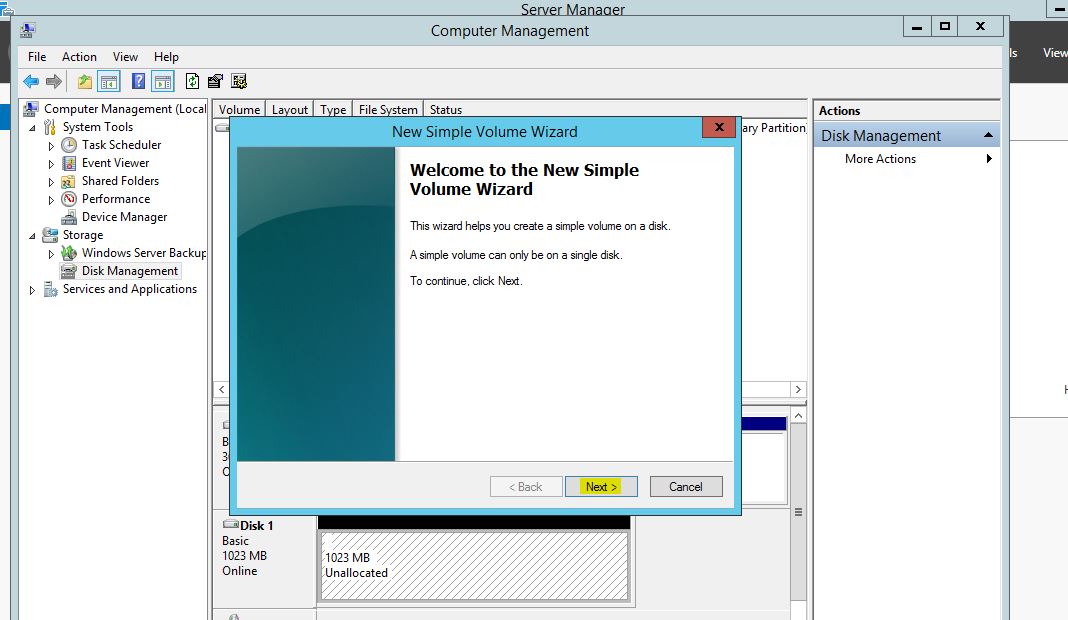Select Event Viewer in the tree
The height and width of the screenshot is (620, 1068).
pyautogui.click(x=115, y=163)
